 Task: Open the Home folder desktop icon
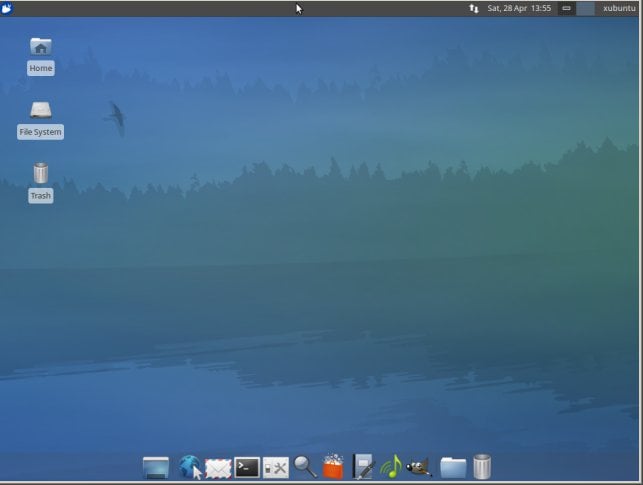tap(41, 47)
